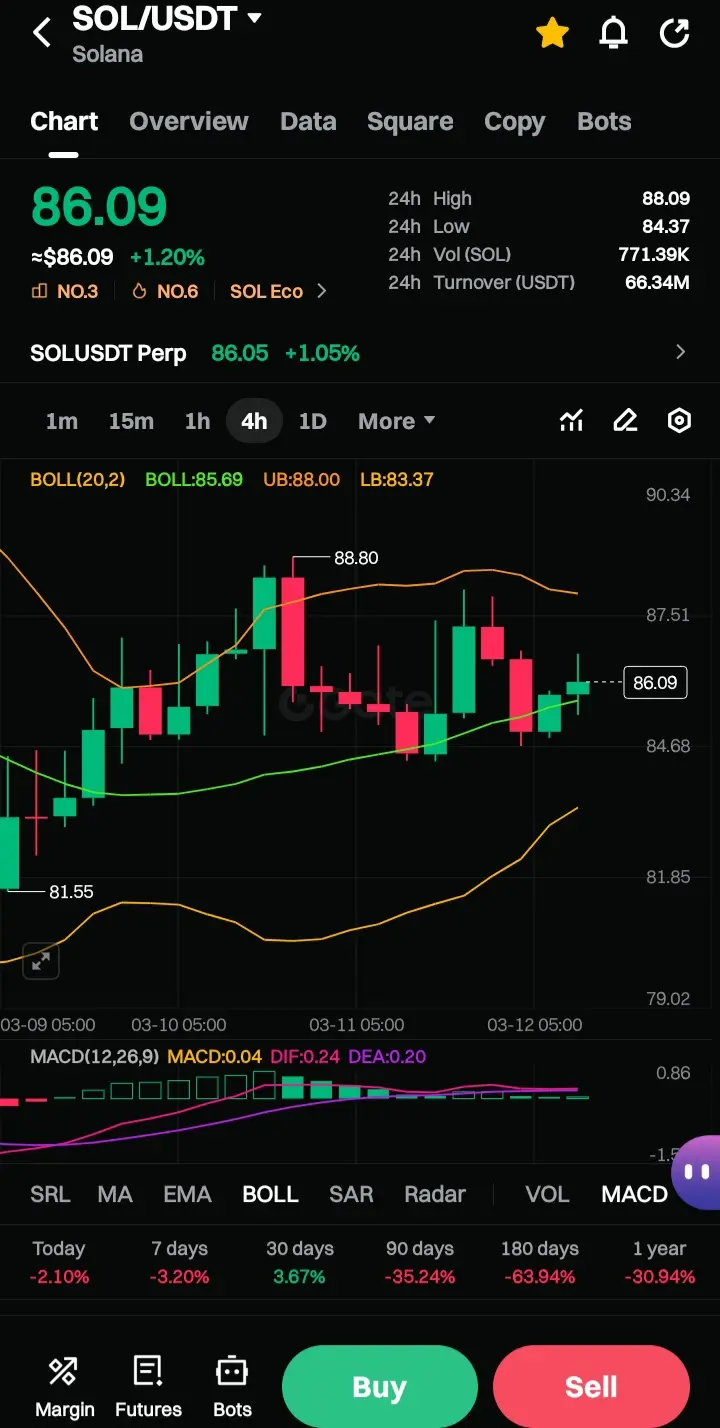Enable the VOL sub-indicator

(547, 1194)
